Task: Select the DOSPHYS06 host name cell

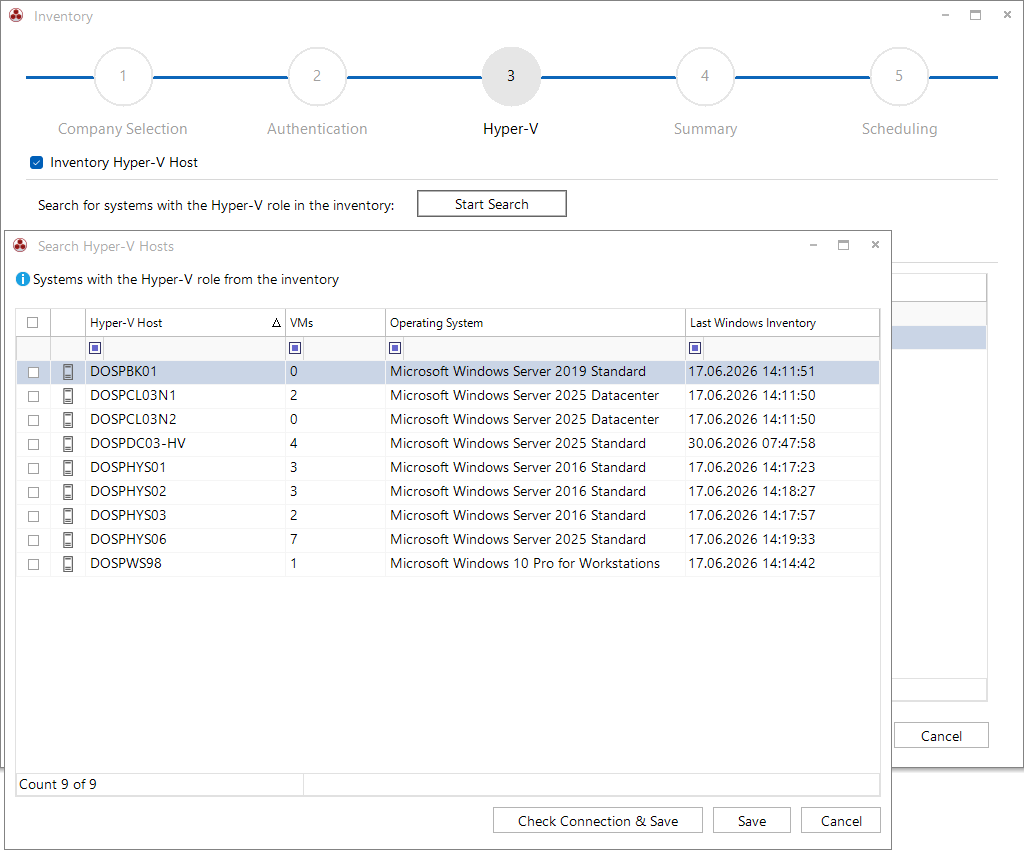Action: pos(185,540)
